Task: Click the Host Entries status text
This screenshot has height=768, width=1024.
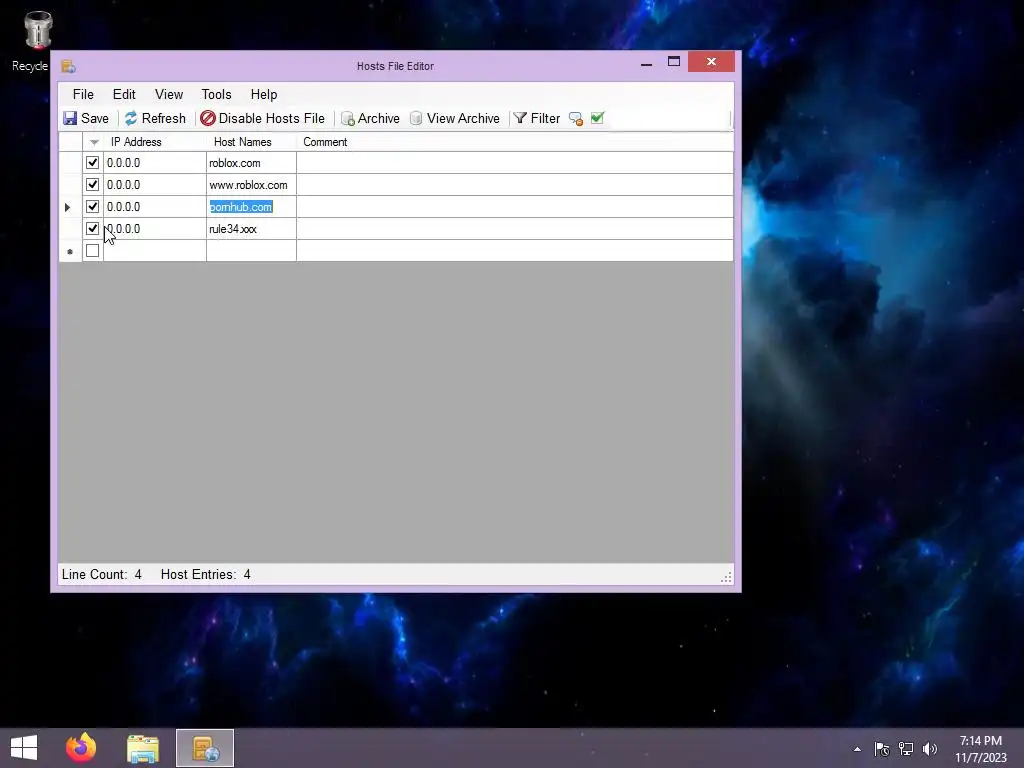Action: [x=206, y=575]
